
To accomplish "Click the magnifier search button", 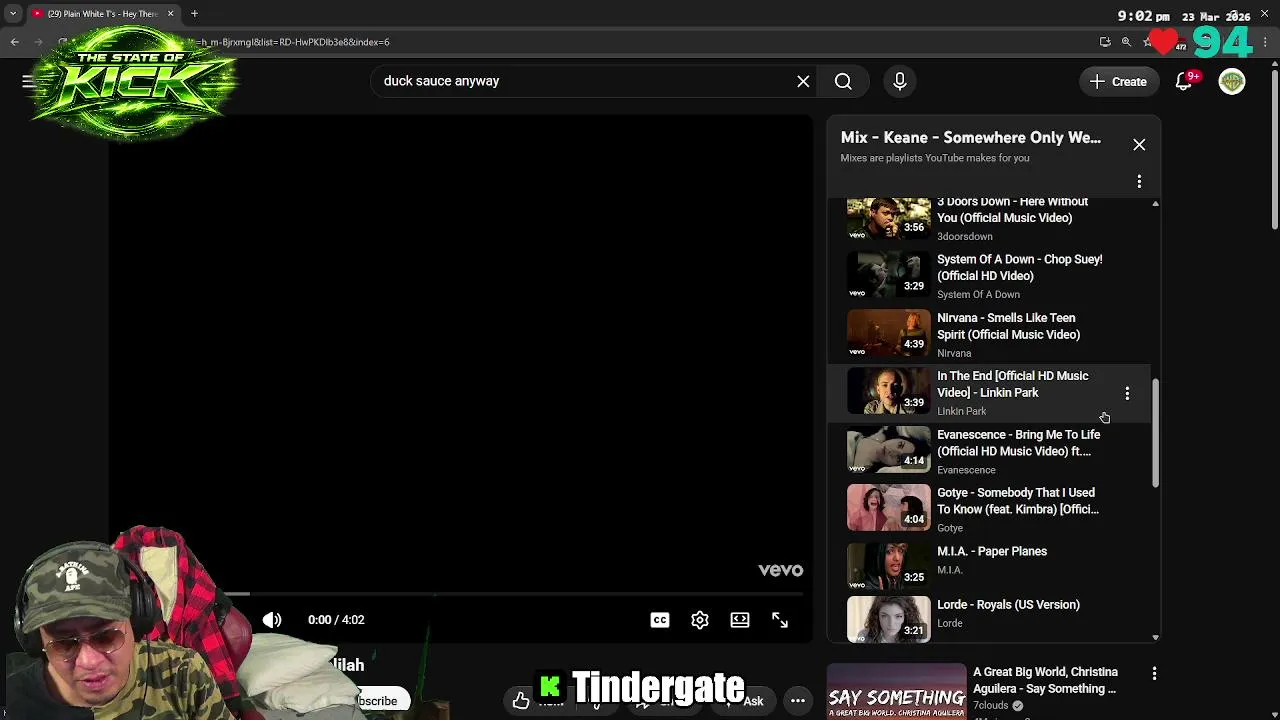I will 843,81.
